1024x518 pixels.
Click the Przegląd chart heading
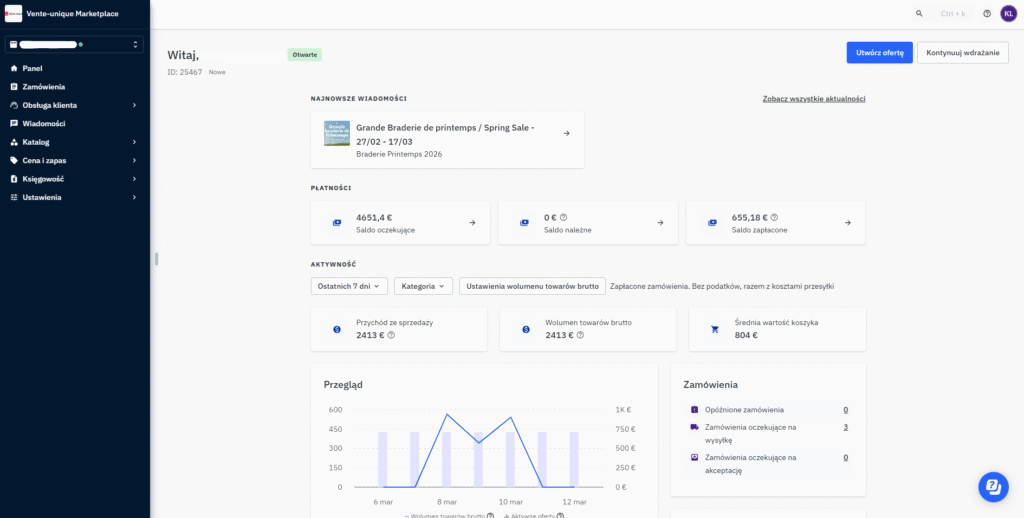click(x=344, y=385)
